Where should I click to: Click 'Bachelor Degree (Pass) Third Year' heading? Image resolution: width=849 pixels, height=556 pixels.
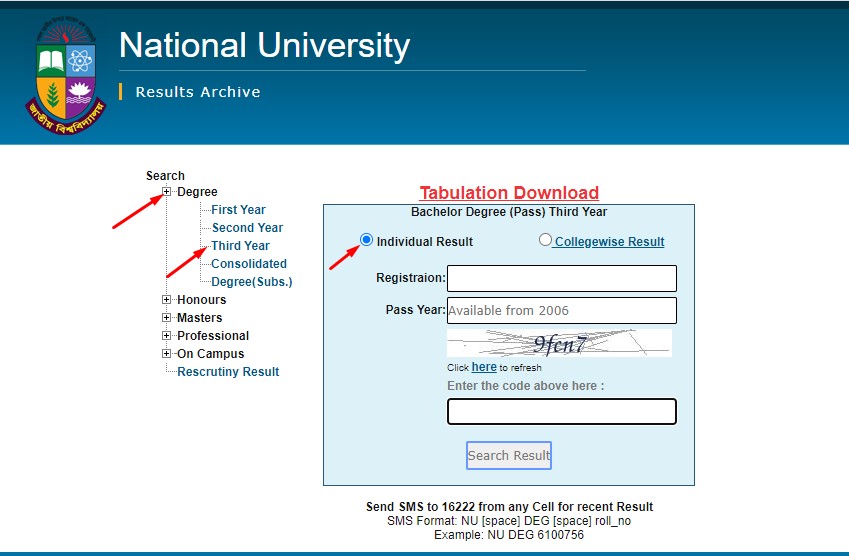click(509, 212)
